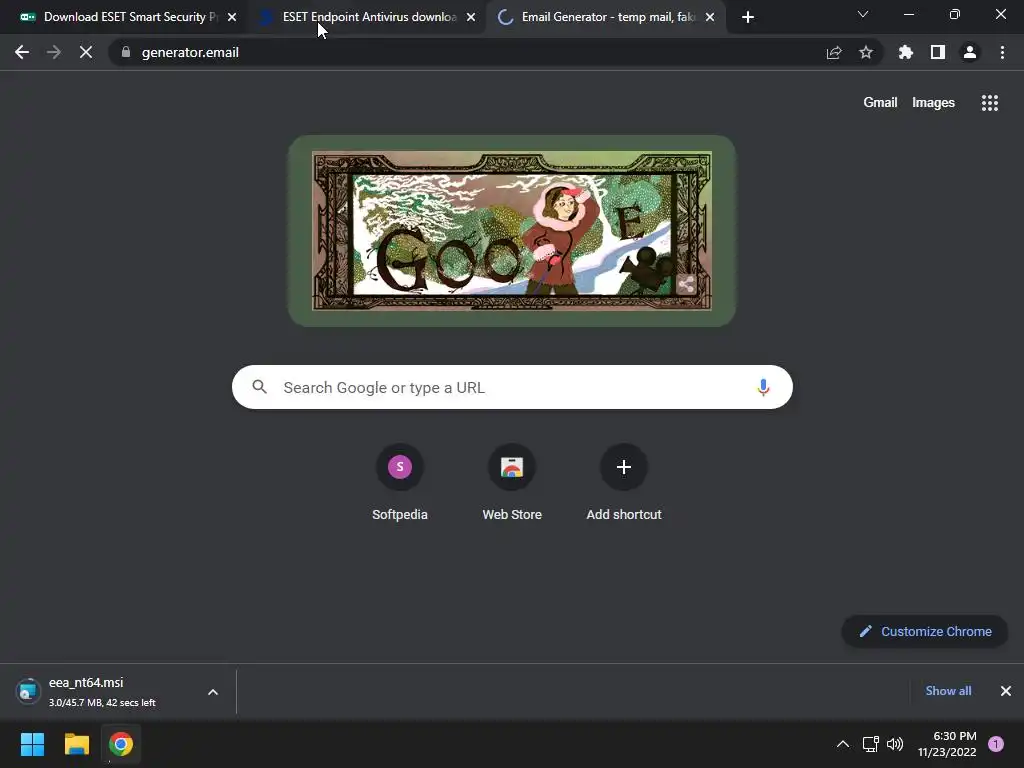Screen dimensions: 1024x768
Task: Stop loading the current page
Action: (86, 52)
